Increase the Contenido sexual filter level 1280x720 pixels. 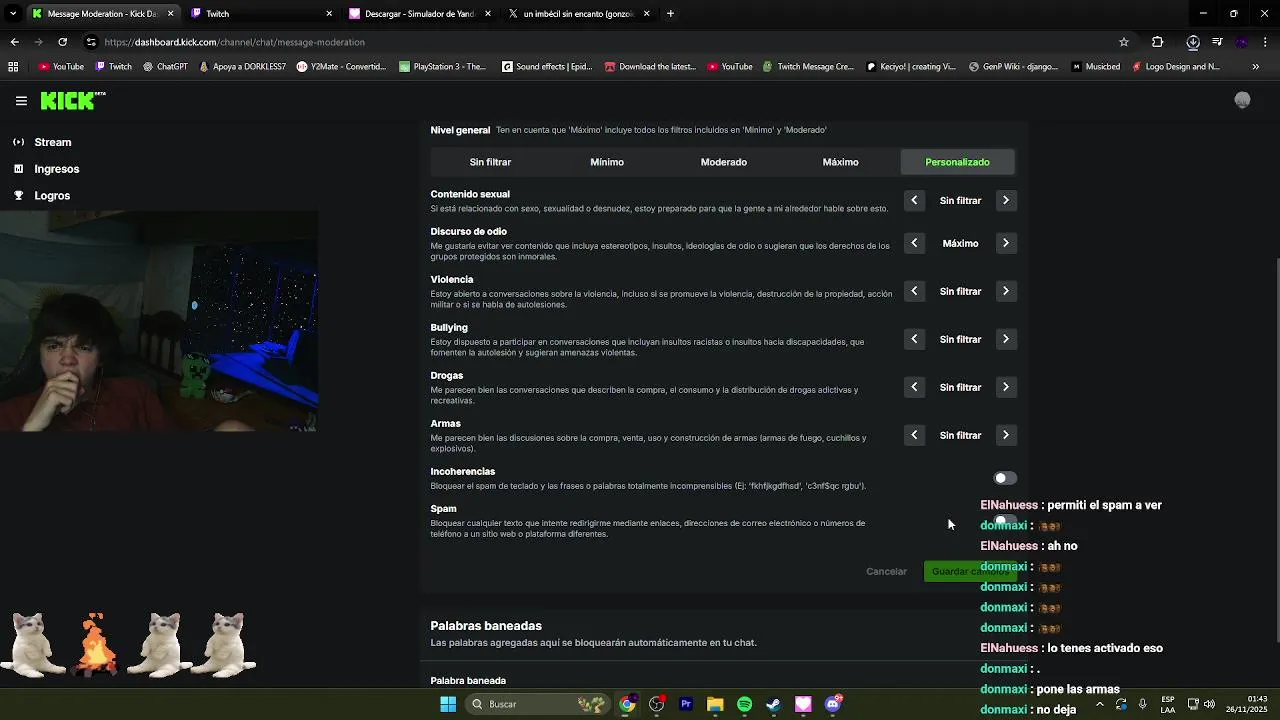[x=1006, y=201]
